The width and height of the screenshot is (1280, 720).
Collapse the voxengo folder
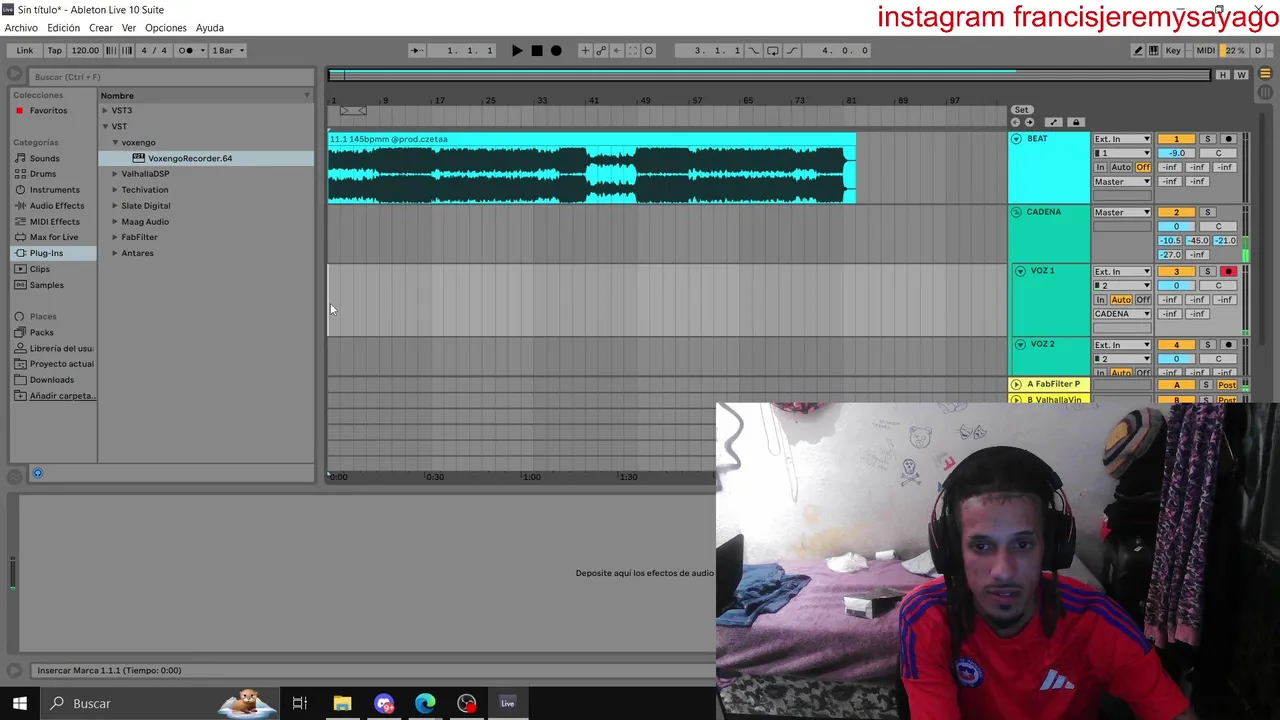pyautogui.click(x=115, y=142)
